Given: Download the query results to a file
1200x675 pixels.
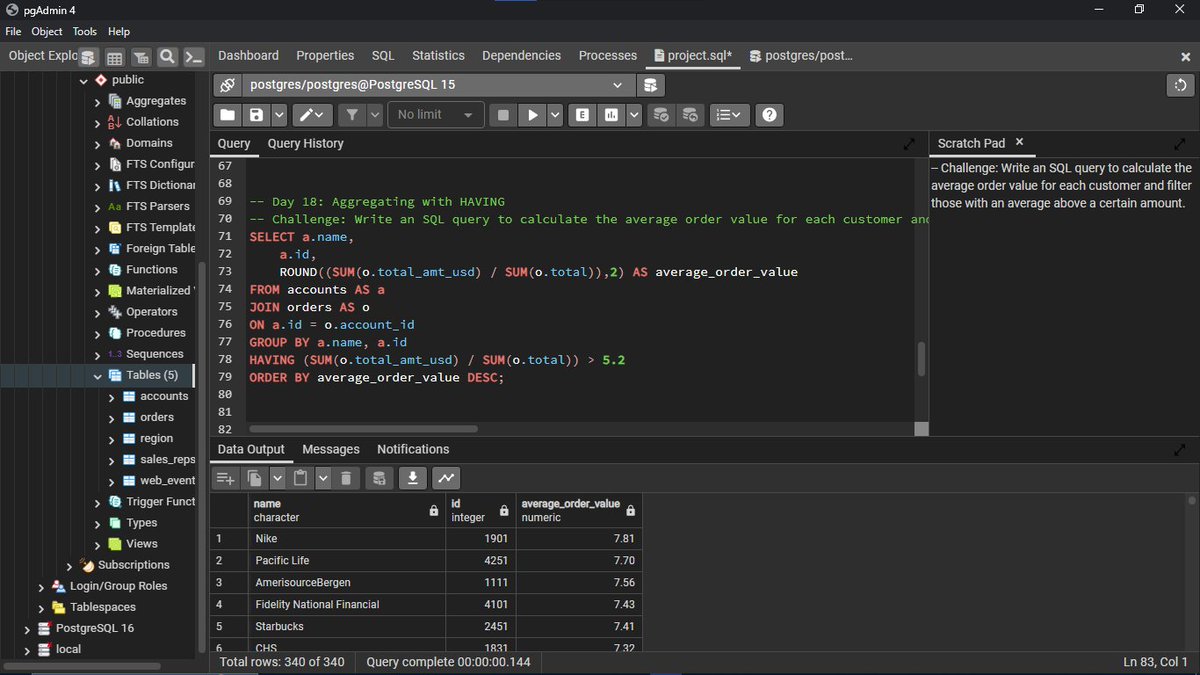Looking at the screenshot, I should click(413, 478).
